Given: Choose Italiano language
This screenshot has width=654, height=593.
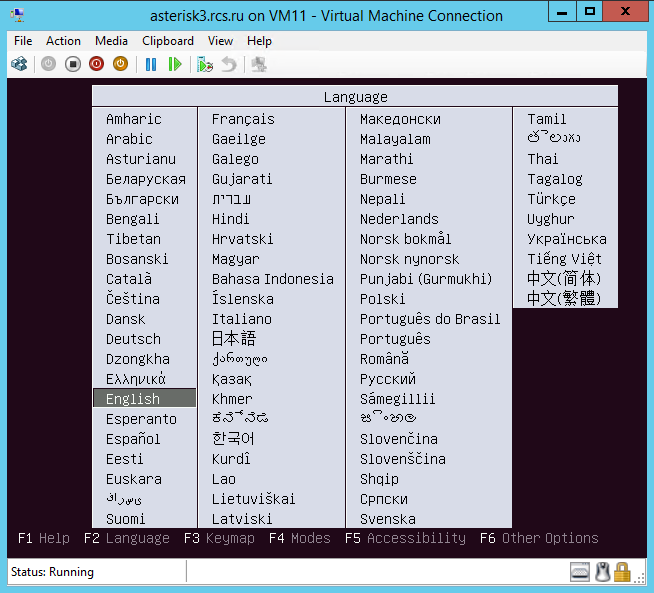Looking at the screenshot, I should tap(242, 319).
